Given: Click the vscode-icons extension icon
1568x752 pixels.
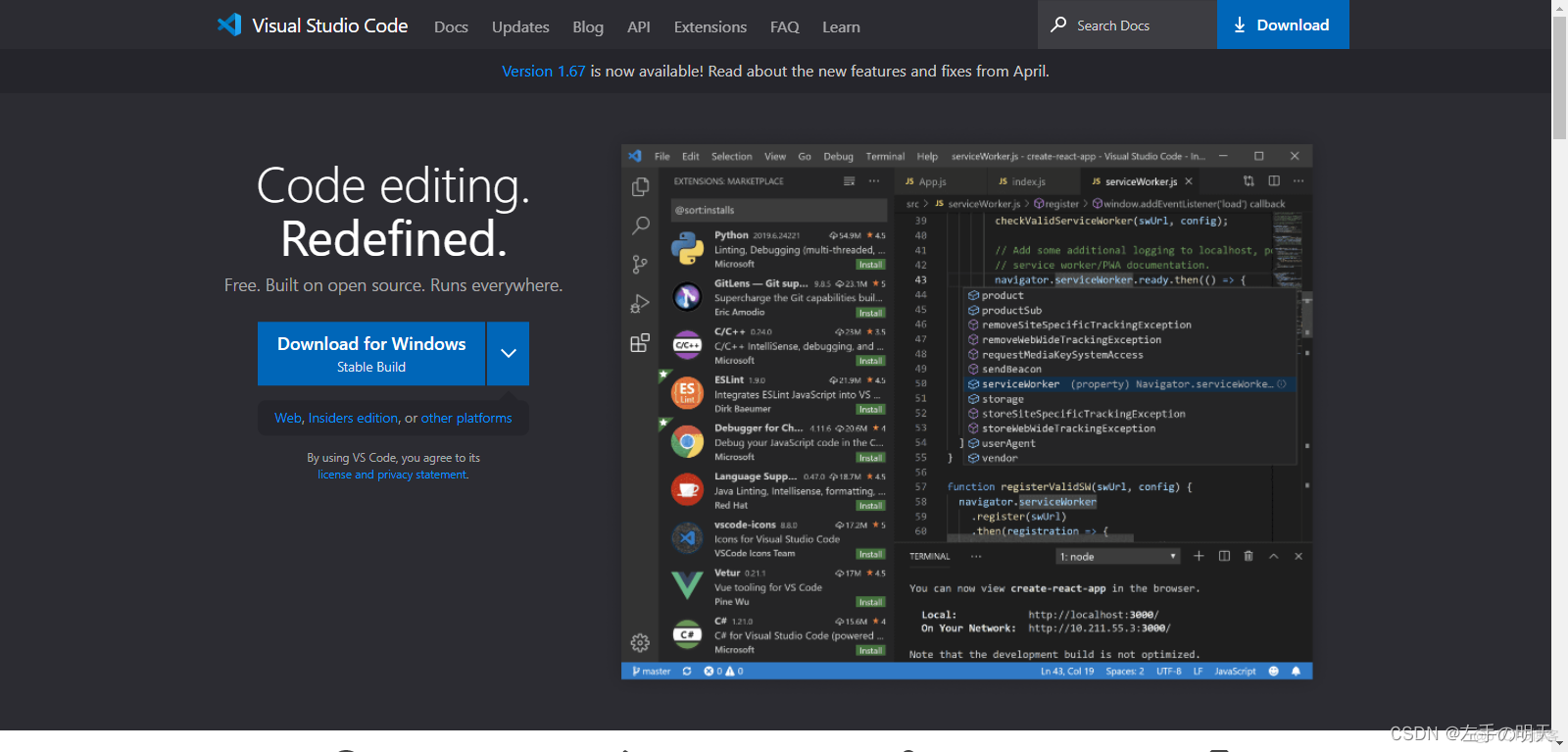Looking at the screenshot, I should tap(687, 538).
